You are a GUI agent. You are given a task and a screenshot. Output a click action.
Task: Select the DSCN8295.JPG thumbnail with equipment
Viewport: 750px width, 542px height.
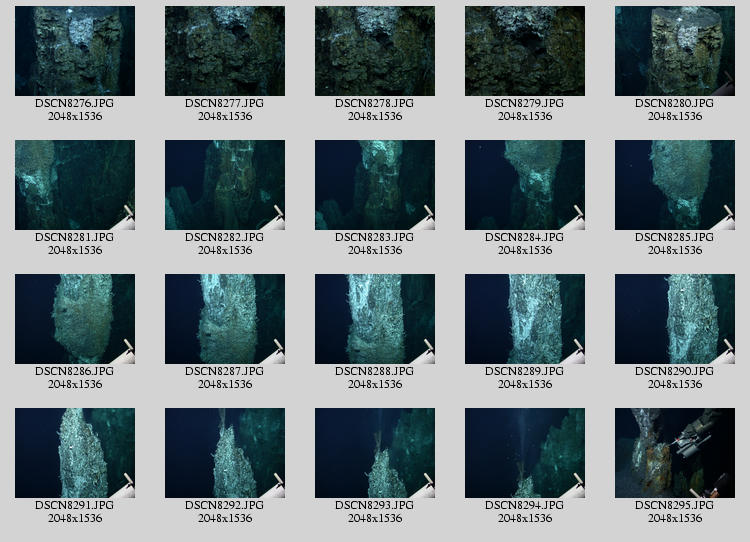675,453
